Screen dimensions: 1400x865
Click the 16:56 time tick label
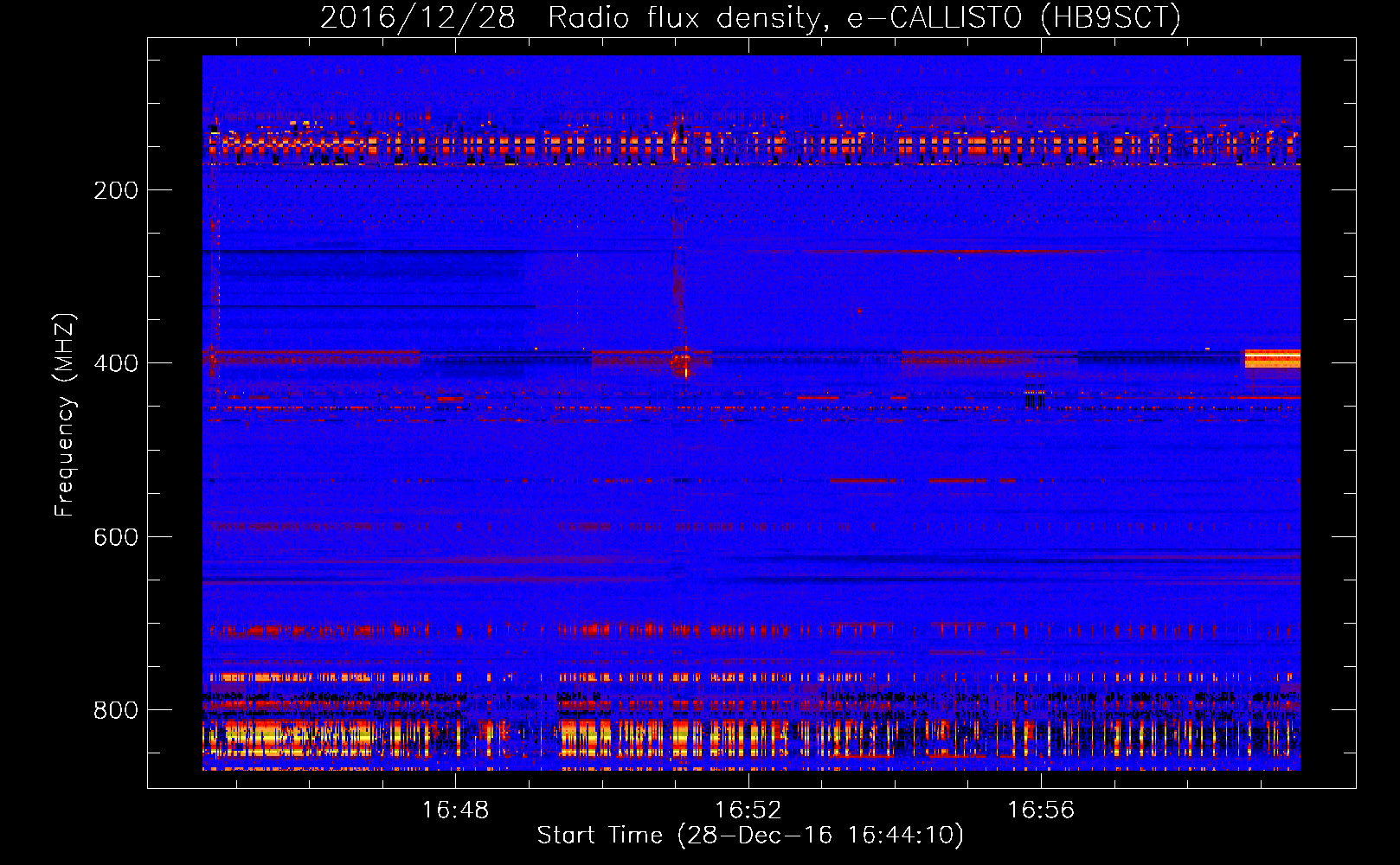pyautogui.click(x=1041, y=810)
